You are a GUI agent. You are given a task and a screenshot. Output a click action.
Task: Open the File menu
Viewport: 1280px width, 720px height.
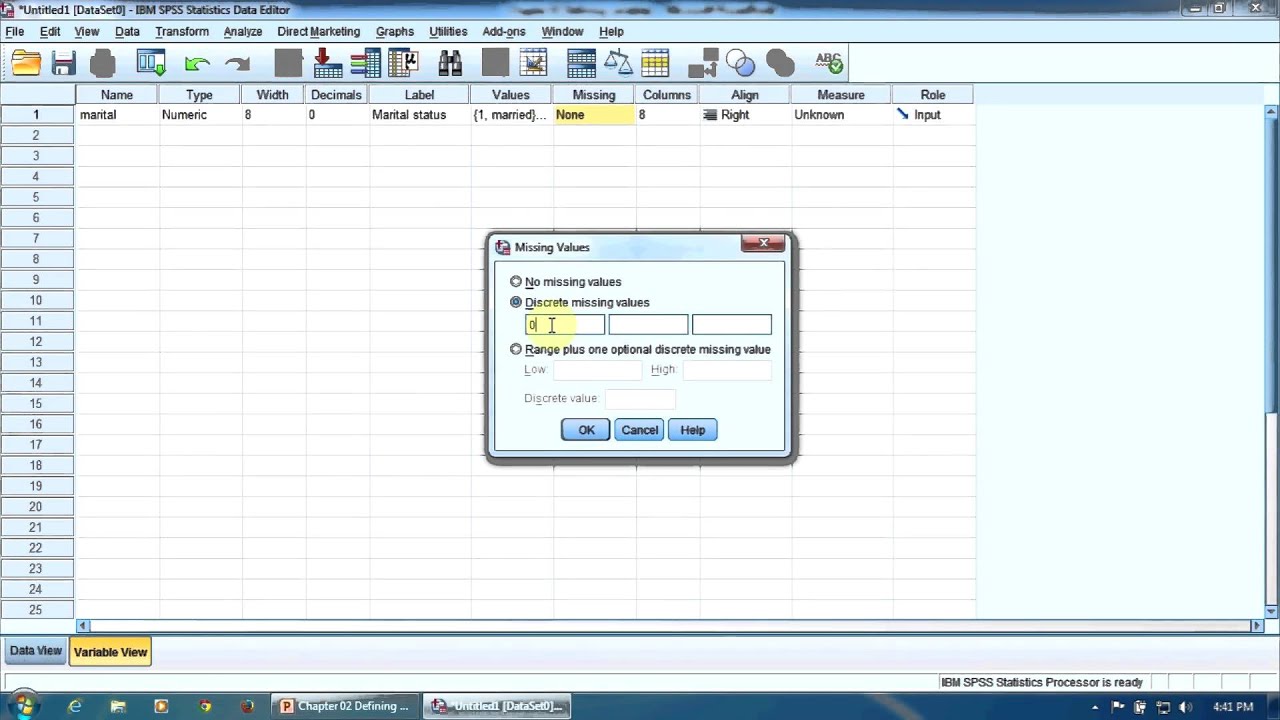click(x=15, y=32)
